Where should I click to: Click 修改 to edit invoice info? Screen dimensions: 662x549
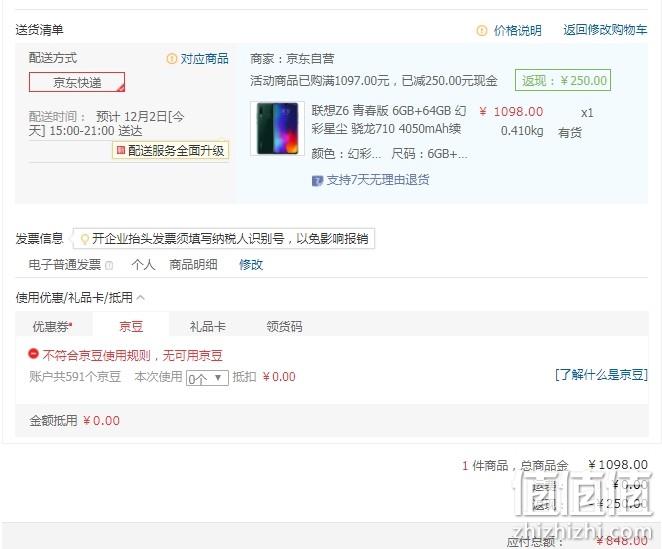click(251, 265)
